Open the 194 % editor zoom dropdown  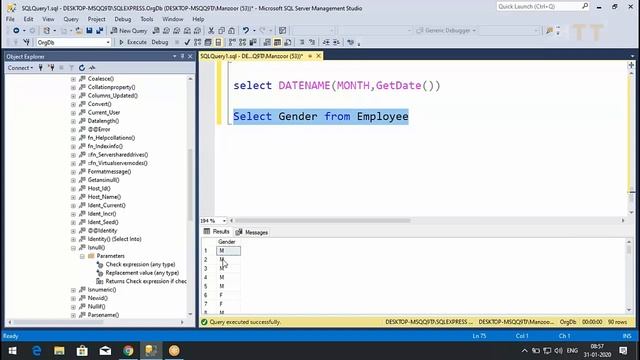click(224, 221)
